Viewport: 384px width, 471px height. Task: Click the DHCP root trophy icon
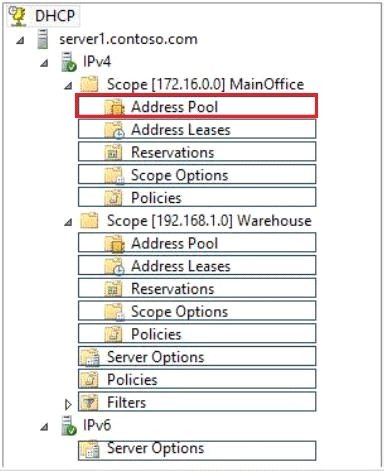(17, 15)
